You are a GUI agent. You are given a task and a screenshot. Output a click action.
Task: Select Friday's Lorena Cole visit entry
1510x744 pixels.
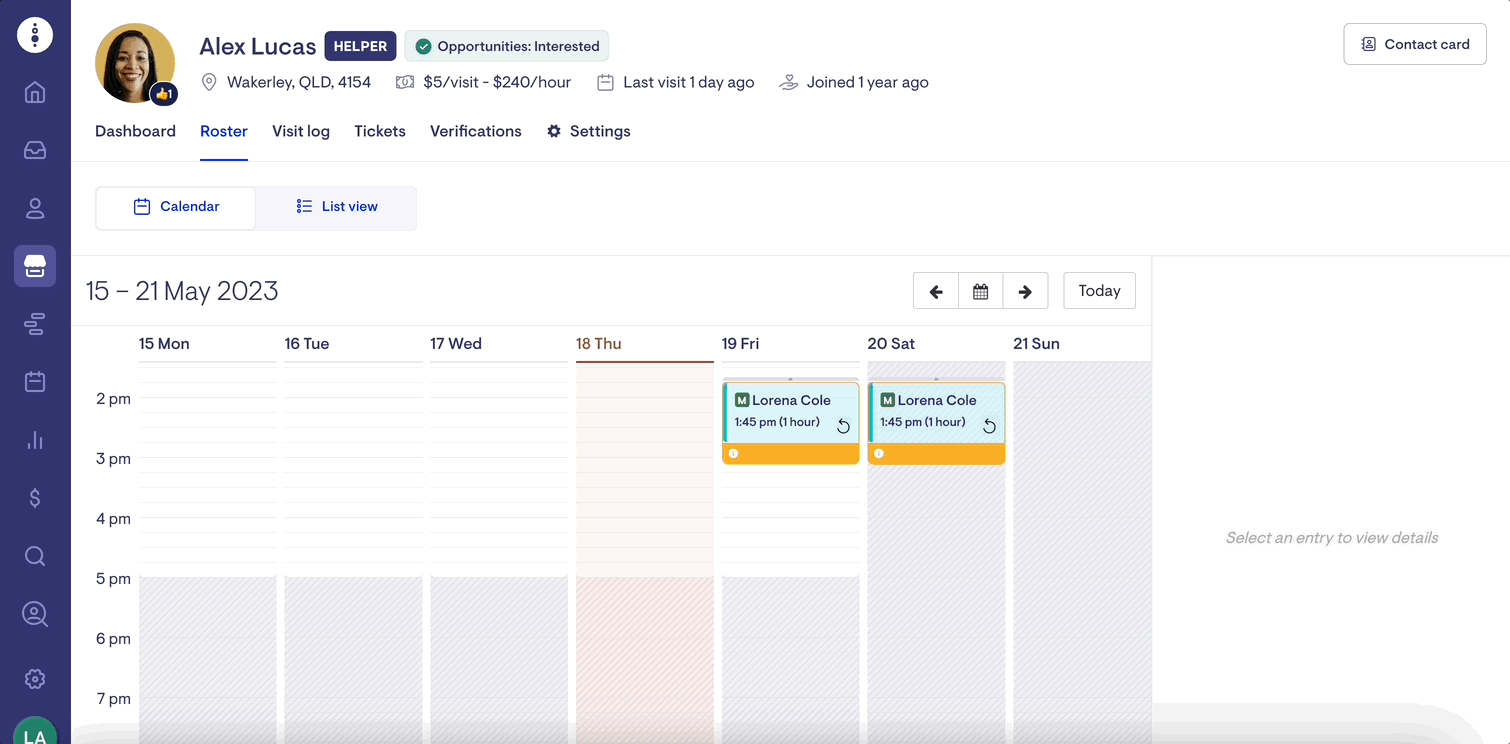pyautogui.click(x=790, y=412)
